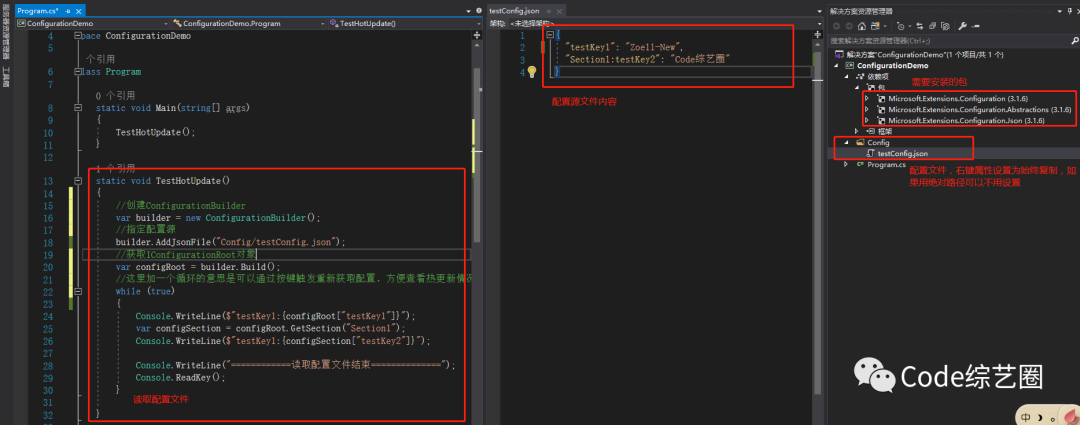Click the "Config/testConfig.json" string in code

pos(277,242)
